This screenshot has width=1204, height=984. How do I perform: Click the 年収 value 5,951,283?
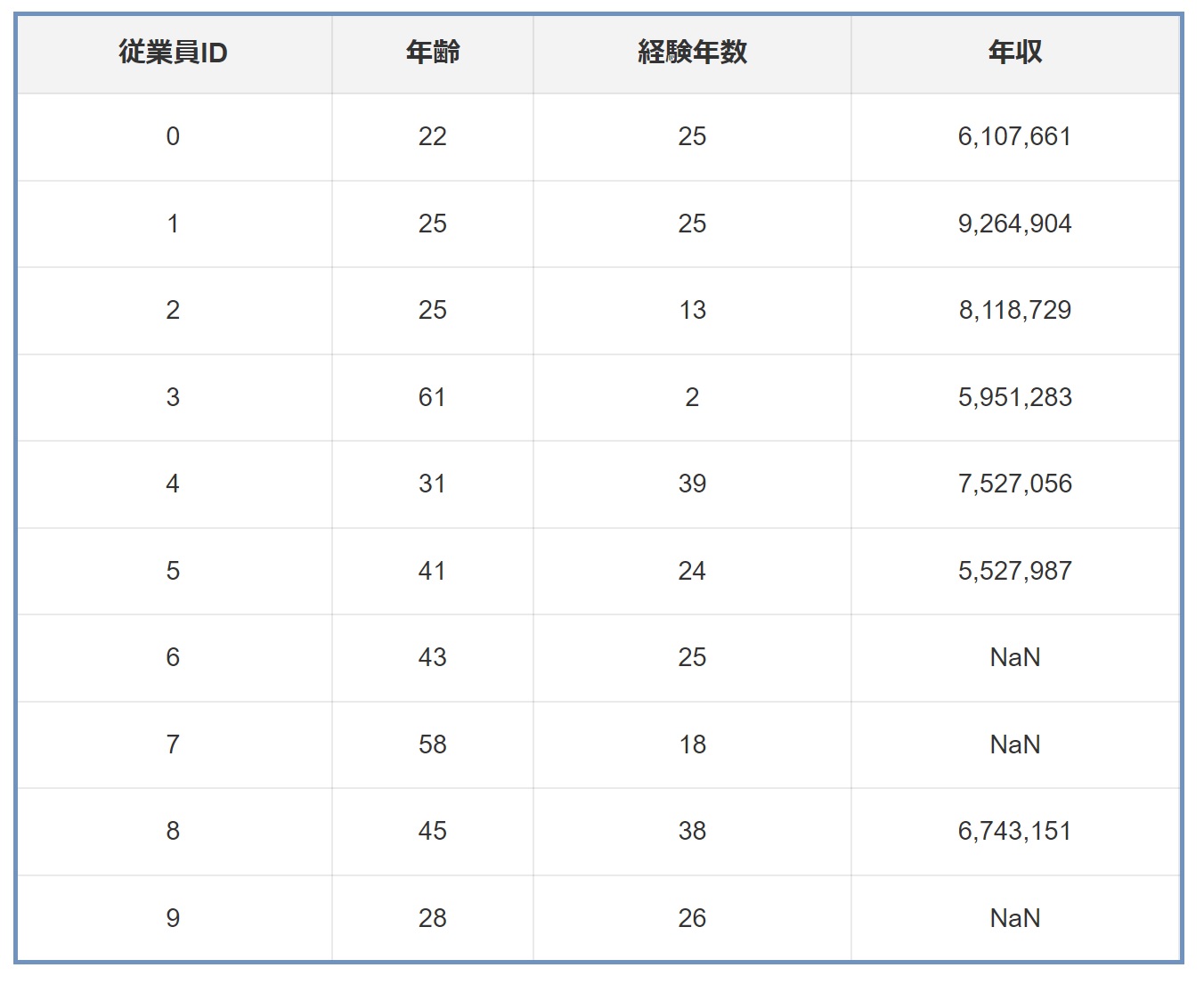(x=1015, y=397)
